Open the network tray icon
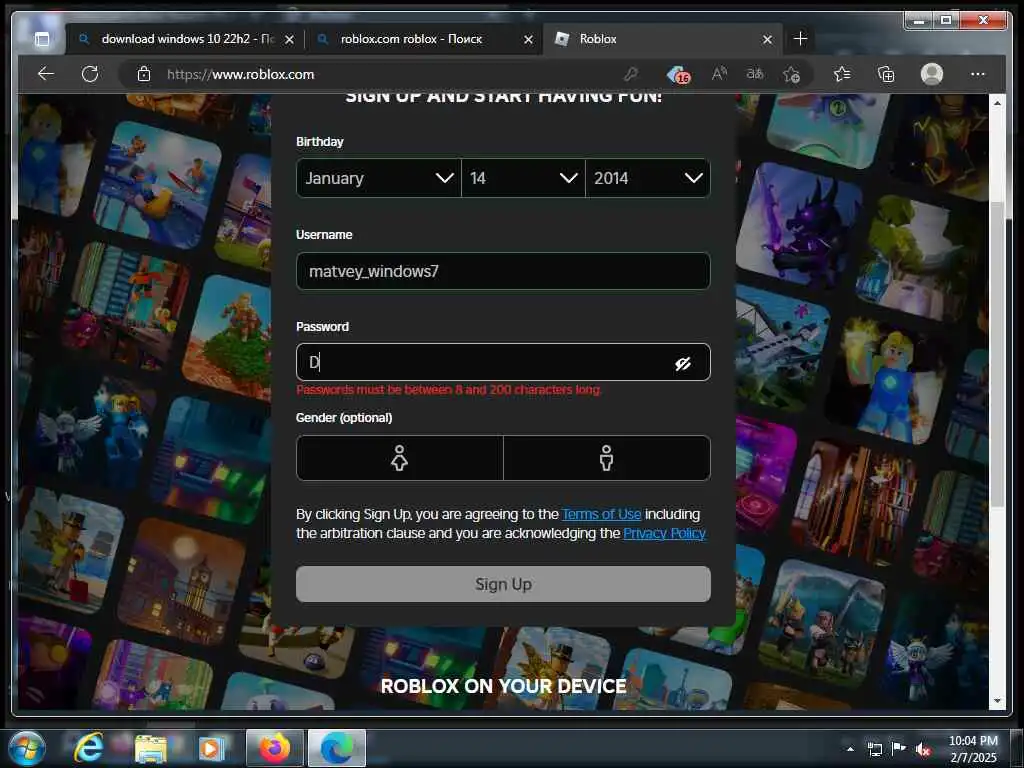 pyautogui.click(x=874, y=749)
